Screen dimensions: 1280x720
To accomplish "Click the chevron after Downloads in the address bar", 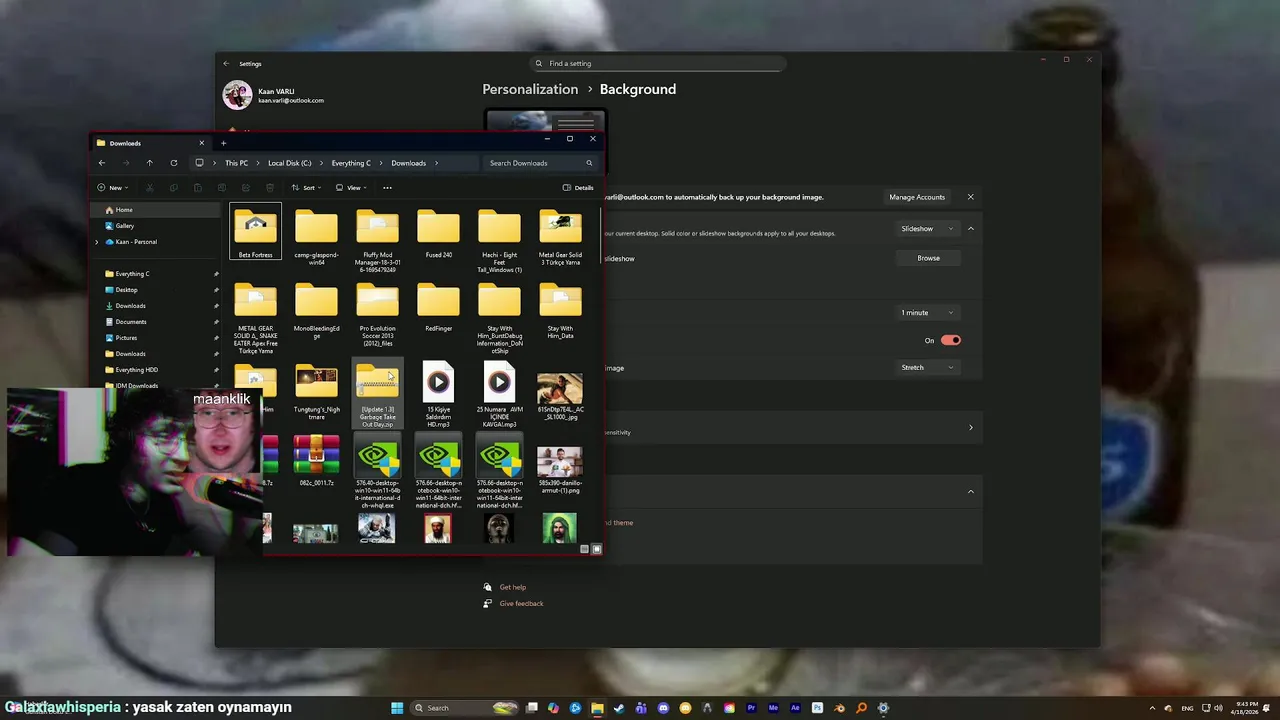I will coord(437,163).
